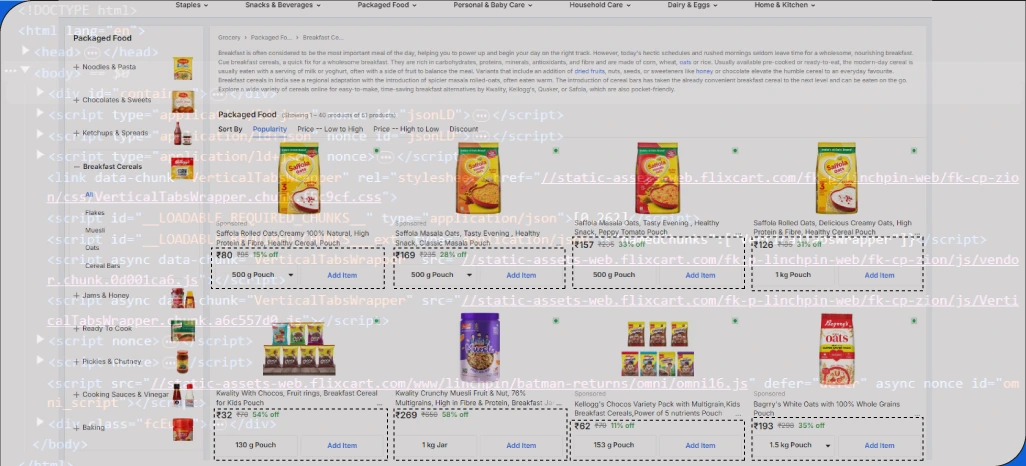
Task: Sort by Price -- High to Low
Action: [406, 129]
